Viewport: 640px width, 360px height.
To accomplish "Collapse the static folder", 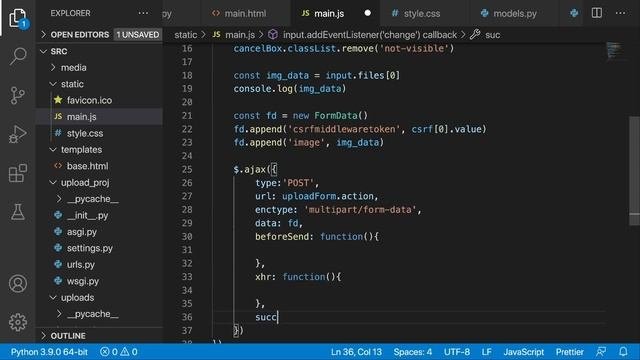I will 72,84.
